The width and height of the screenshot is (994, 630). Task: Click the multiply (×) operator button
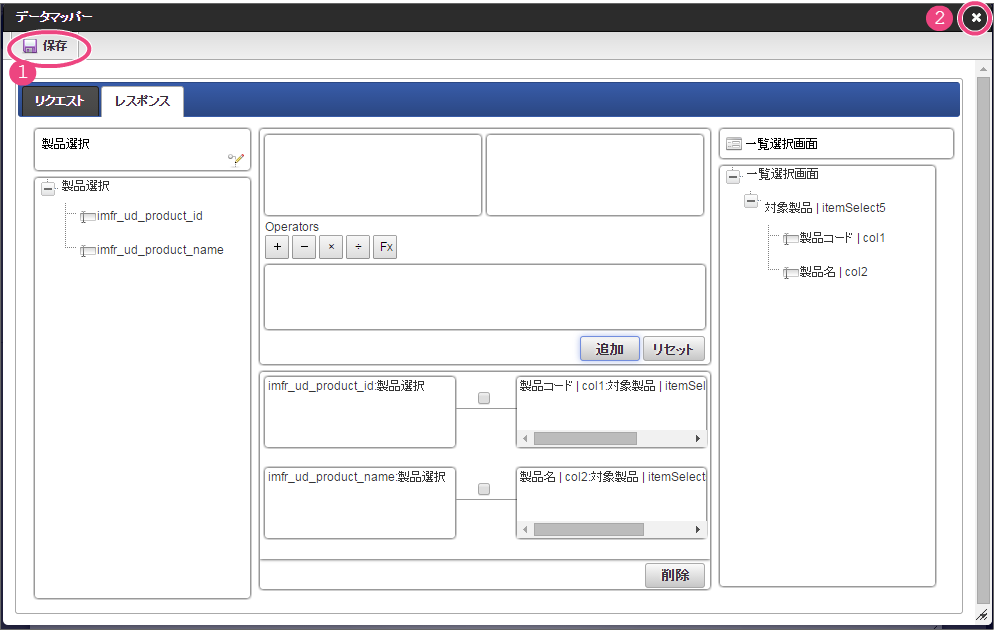(x=331, y=247)
